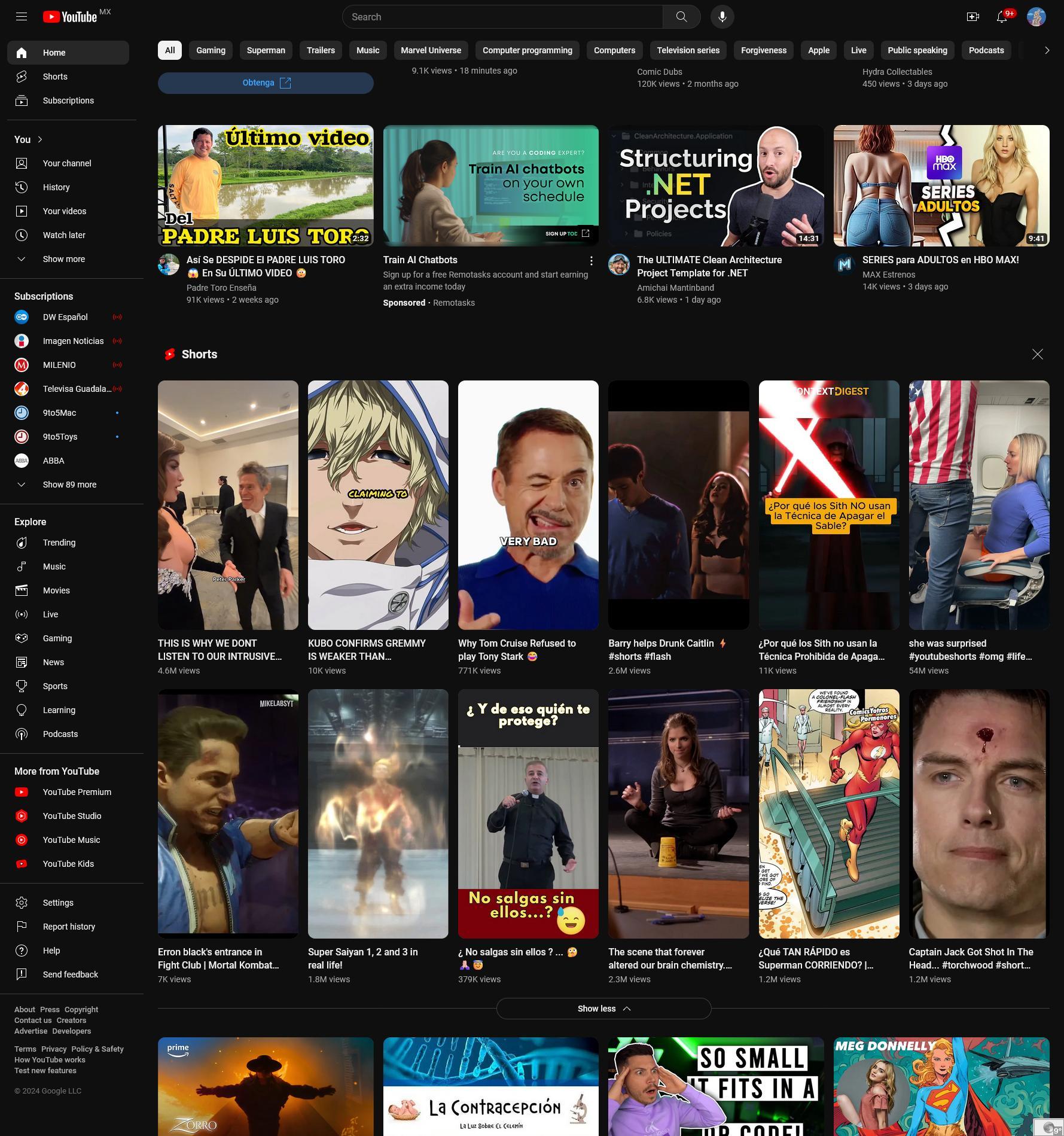Screen dimensions: 1064x1136
Task: Open the ABBA subscription channel
Action: pos(68,461)
